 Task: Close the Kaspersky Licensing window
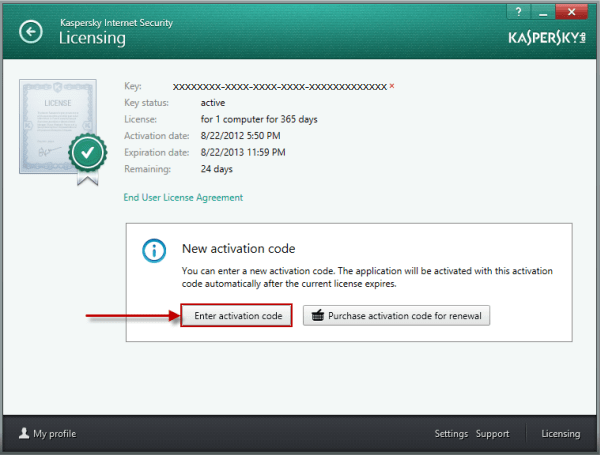coord(571,12)
